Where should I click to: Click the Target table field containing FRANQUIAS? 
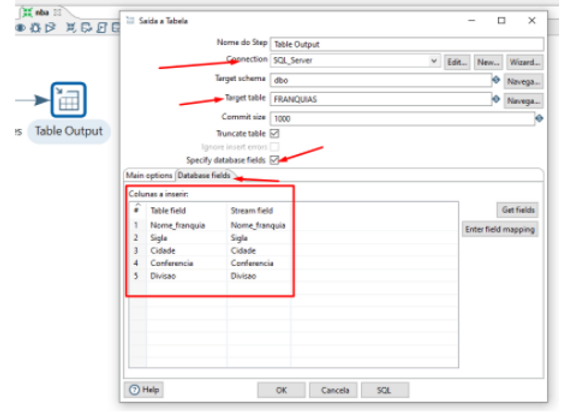click(381, 99)
